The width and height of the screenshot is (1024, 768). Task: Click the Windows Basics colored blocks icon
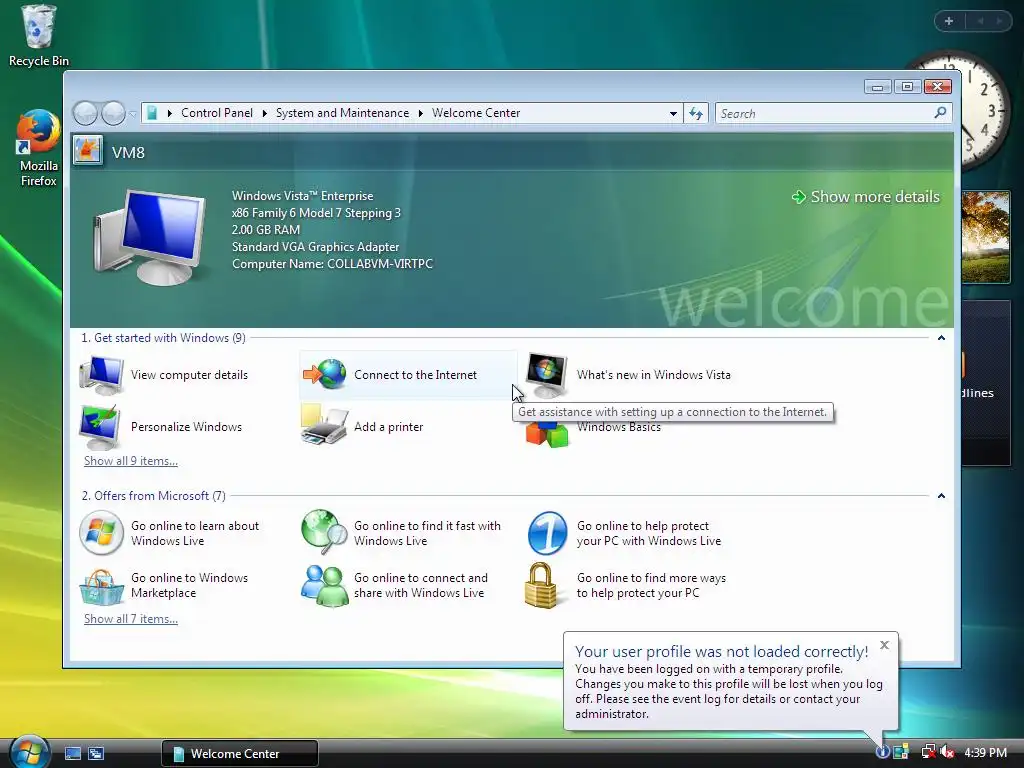pos(547,434)
